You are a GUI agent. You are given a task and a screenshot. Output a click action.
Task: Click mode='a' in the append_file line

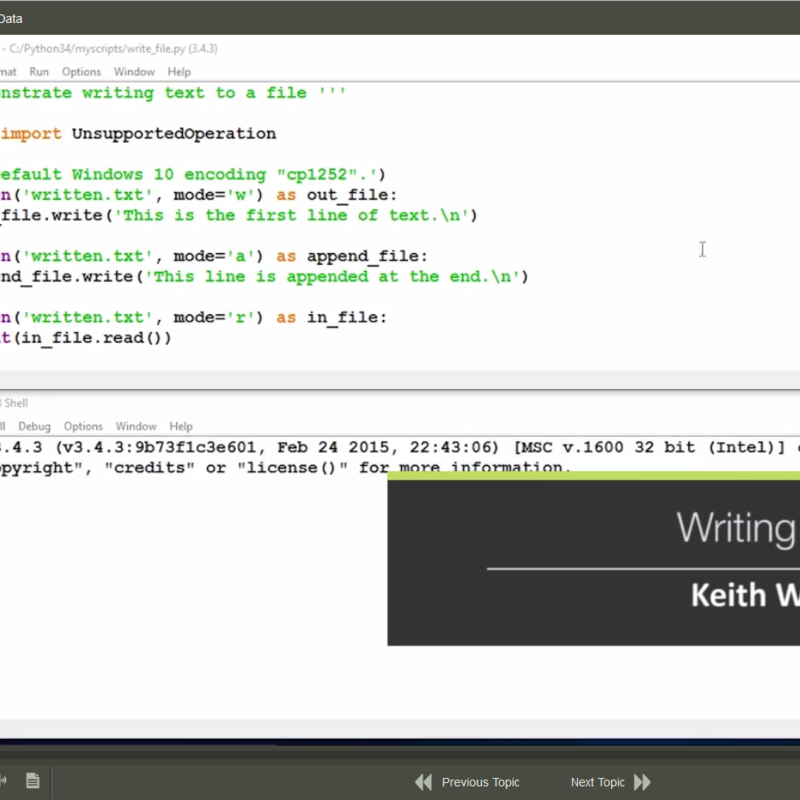[x=213, y=256]
